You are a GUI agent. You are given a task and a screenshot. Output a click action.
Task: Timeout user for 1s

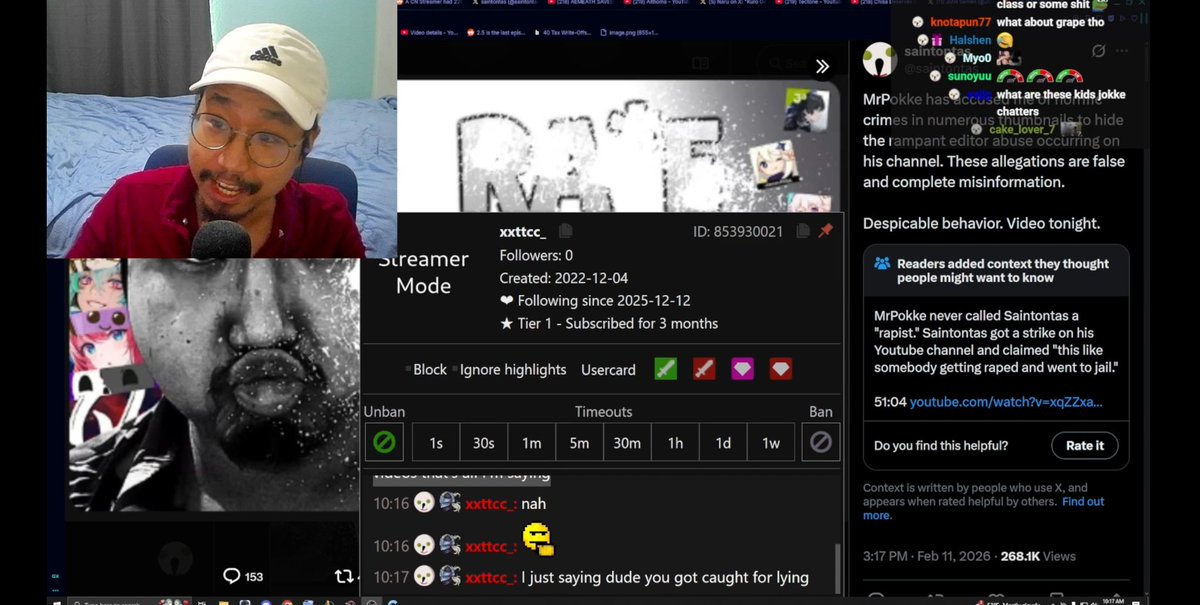tap(436, 442)
